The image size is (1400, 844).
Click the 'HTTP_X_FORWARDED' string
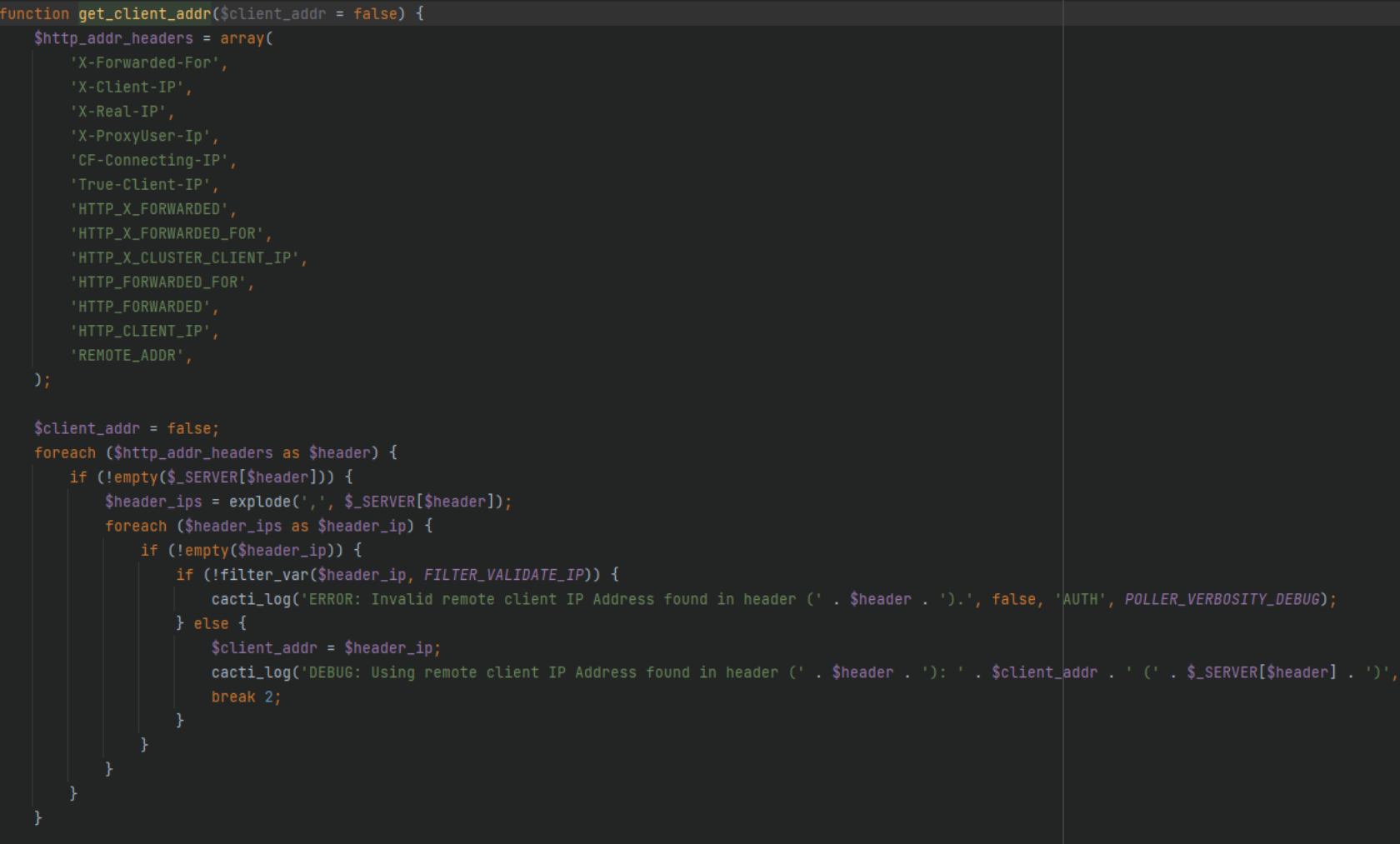tap(149, 209)
